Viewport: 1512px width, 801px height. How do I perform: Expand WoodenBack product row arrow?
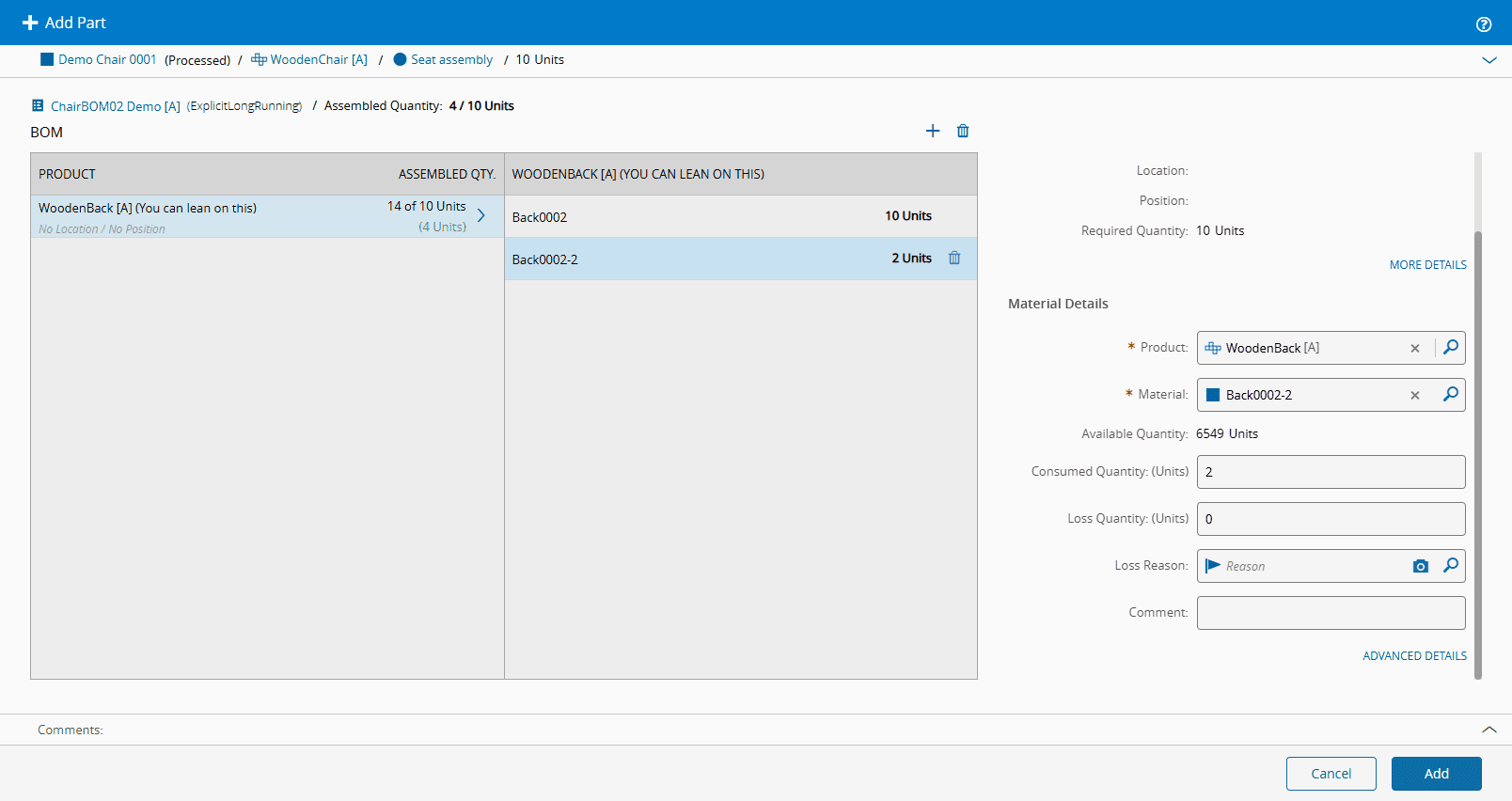tap(481, 215)
